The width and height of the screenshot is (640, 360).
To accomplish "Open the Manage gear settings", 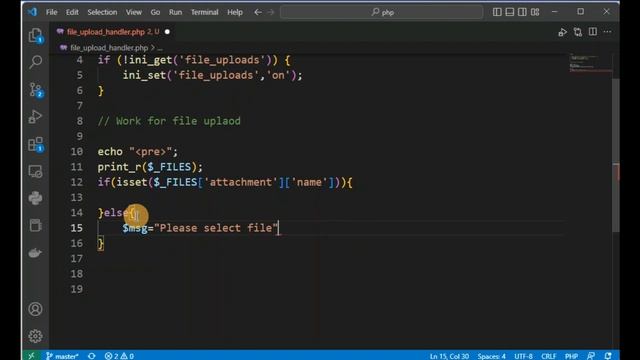I will 36,336.
